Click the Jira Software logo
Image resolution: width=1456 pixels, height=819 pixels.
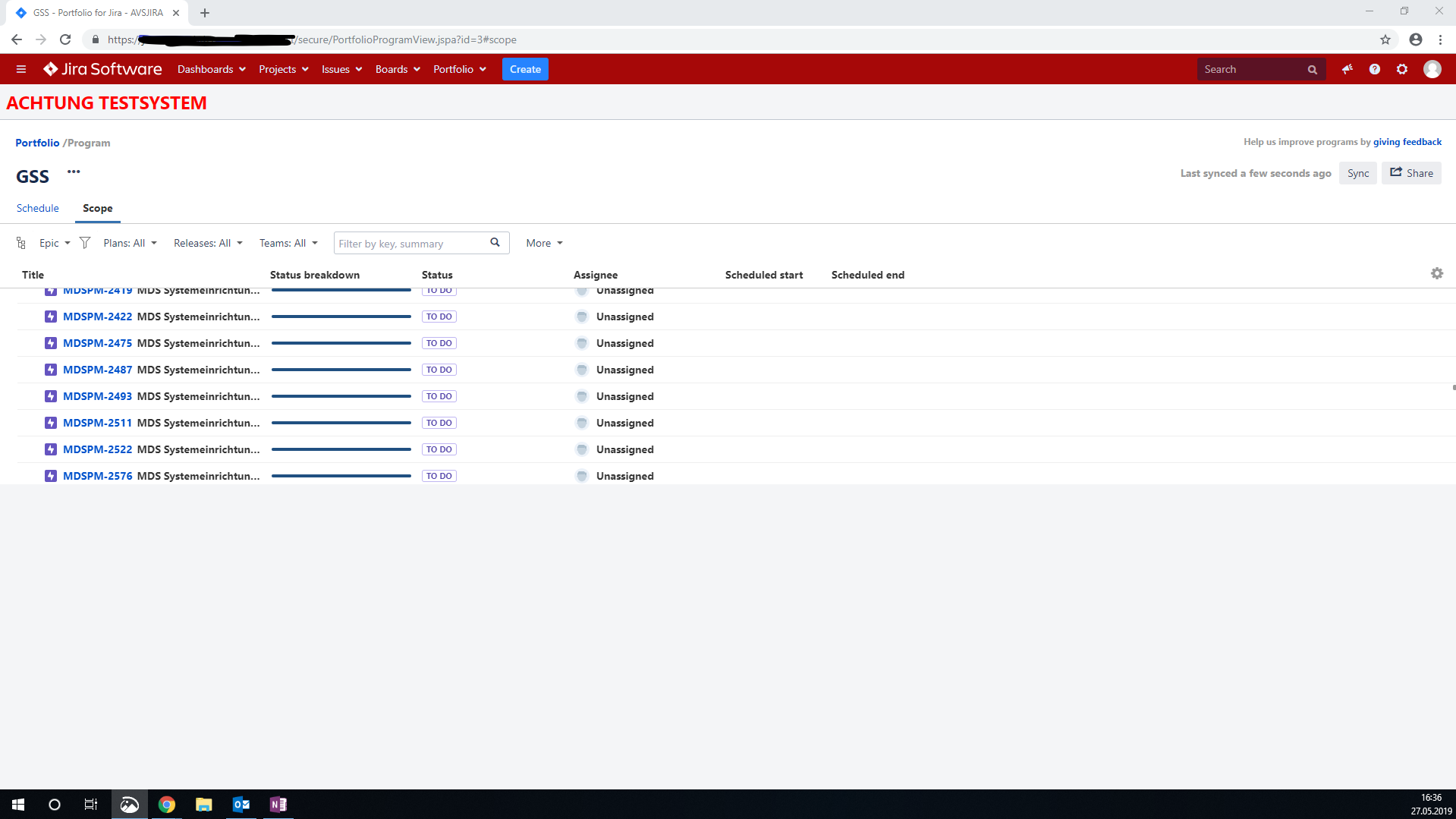(102, 69)
